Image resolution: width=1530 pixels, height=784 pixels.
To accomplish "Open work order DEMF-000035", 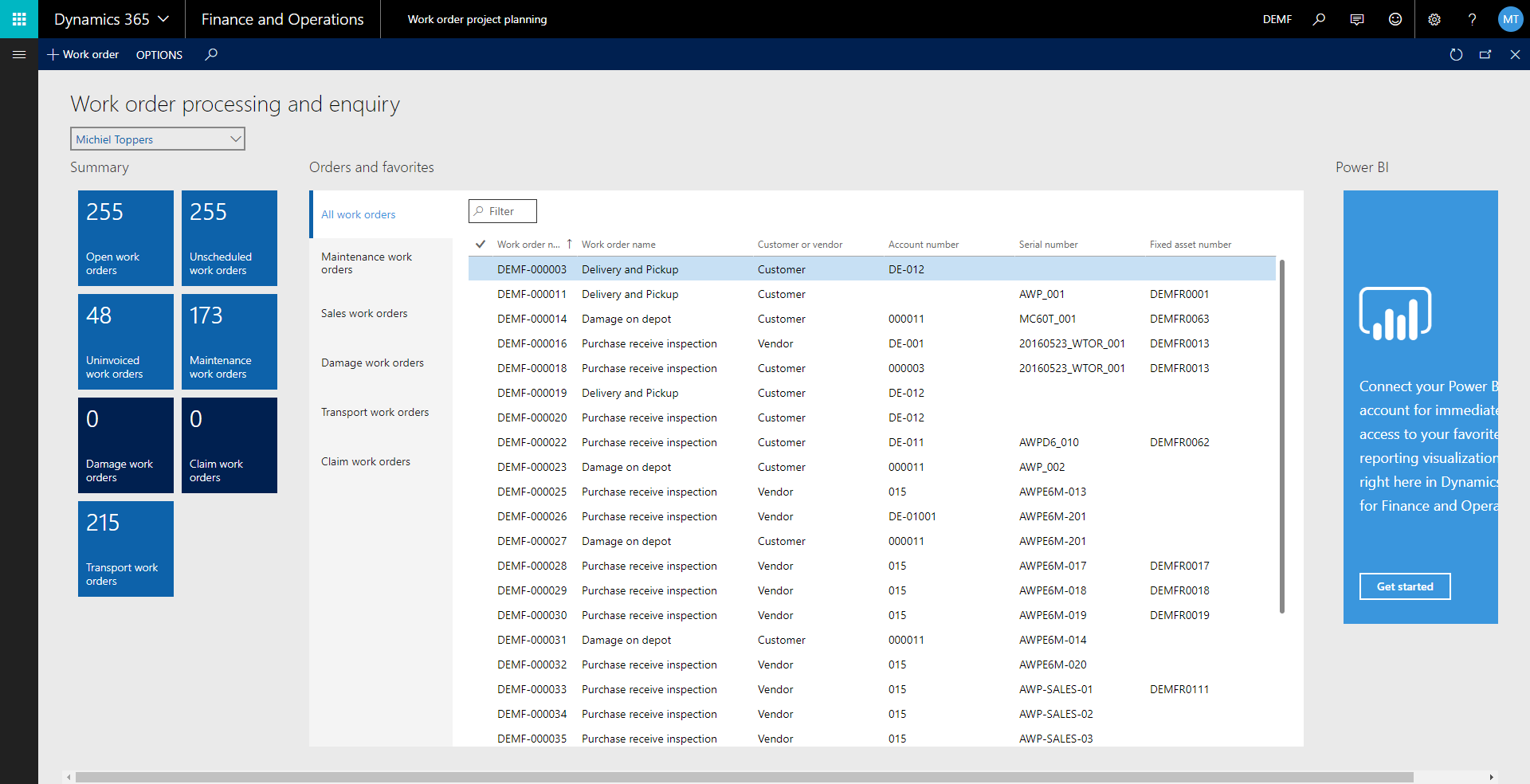I will pos(532,739).
